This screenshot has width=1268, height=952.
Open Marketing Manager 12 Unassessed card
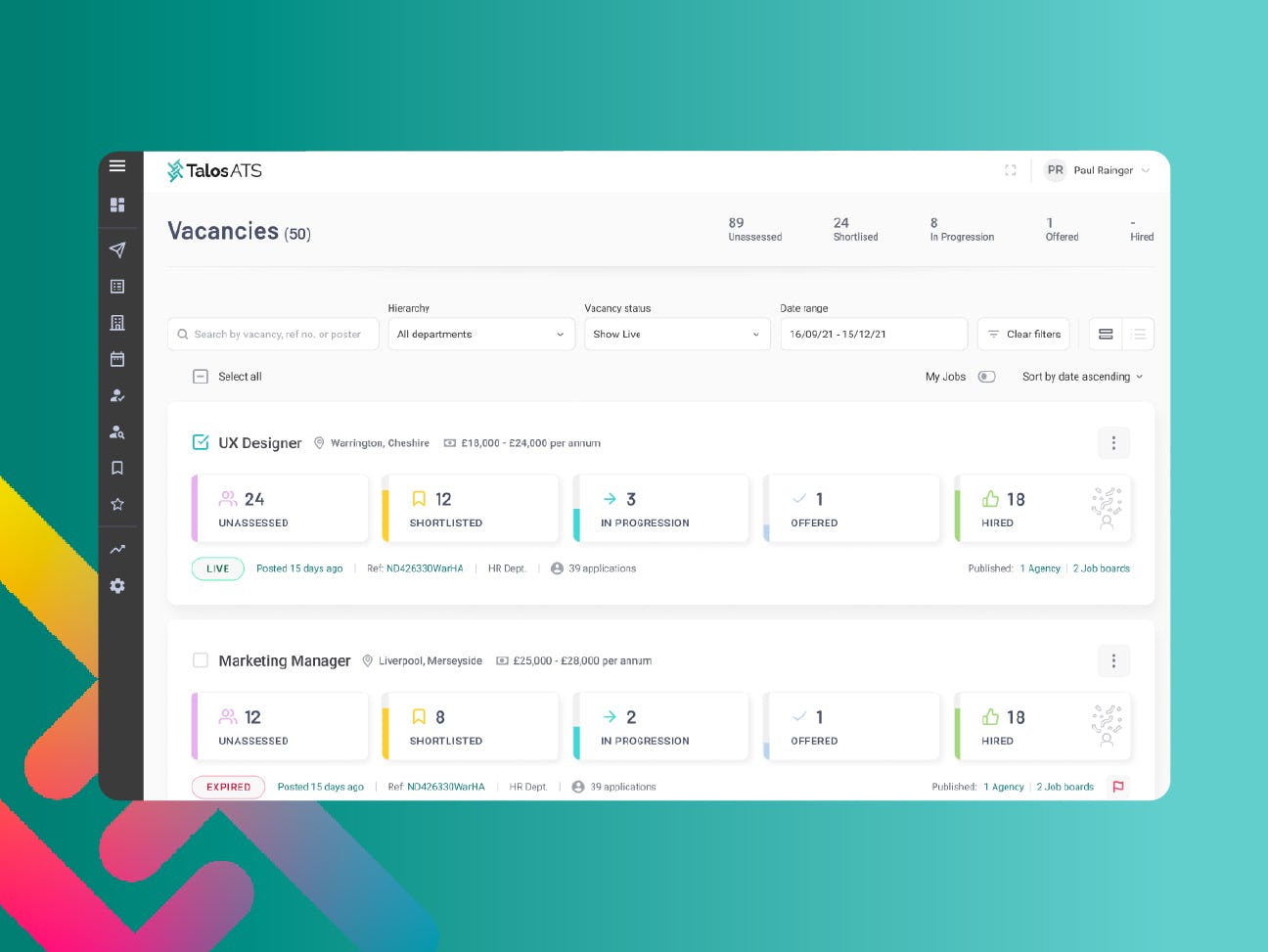coord(280,727)
